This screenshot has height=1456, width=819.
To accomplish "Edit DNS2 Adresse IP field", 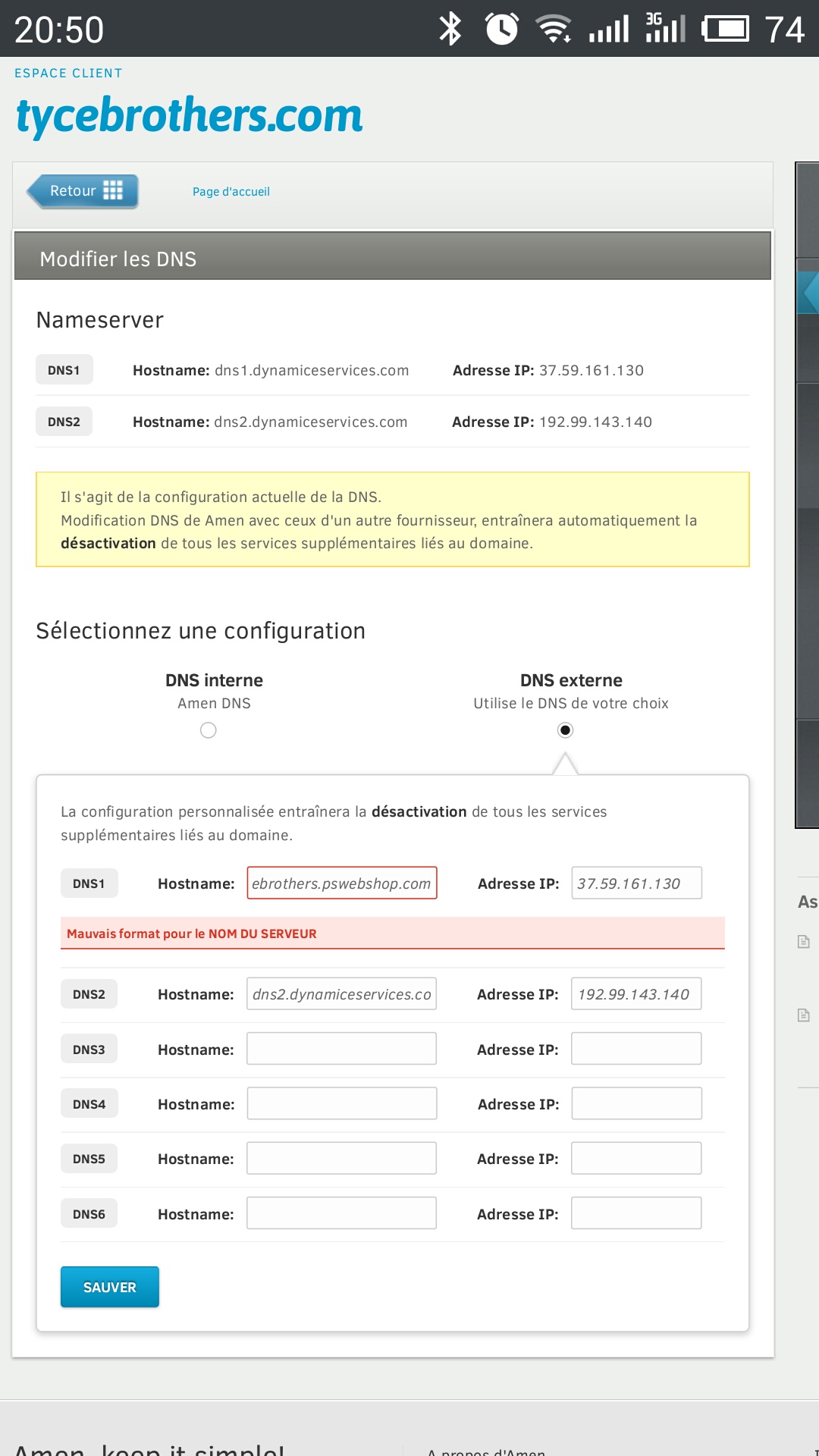I will (x=636, y=994).
